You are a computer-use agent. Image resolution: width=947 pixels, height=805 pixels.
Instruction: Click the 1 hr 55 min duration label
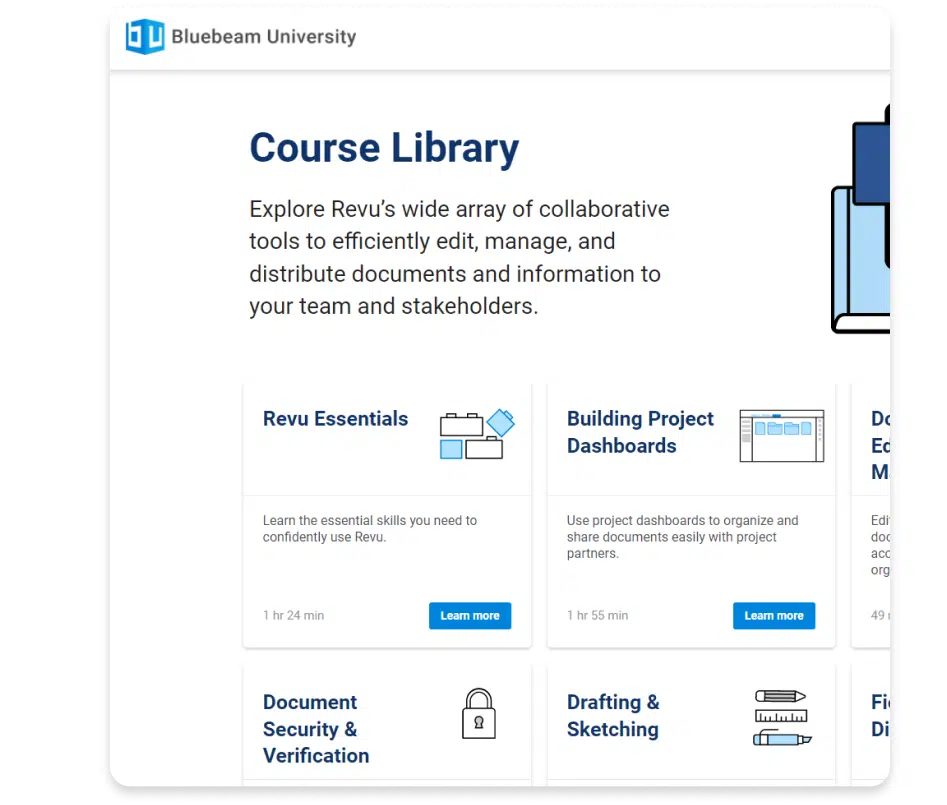pos(597,616)
